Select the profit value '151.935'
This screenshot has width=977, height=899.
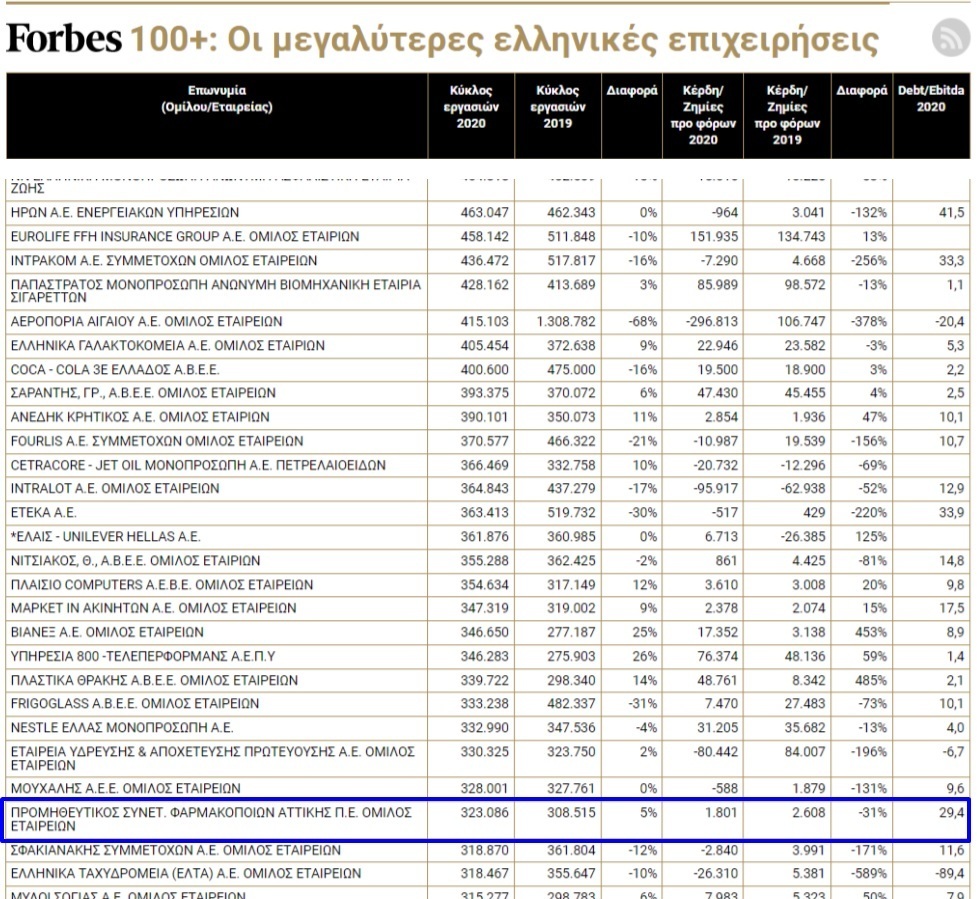coord(715,237)
